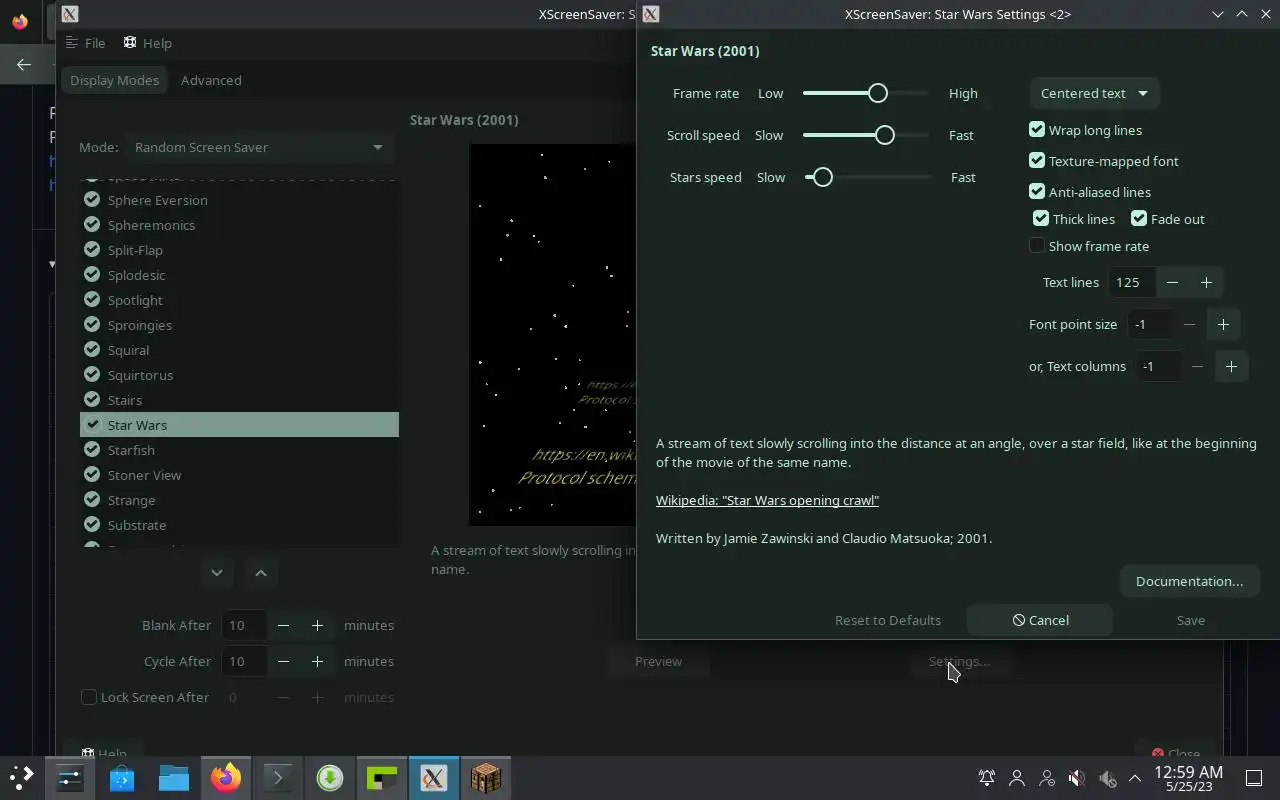Click the Preview button in main window
Viewport: 1280px width, 800px height.
coord(658,661)
